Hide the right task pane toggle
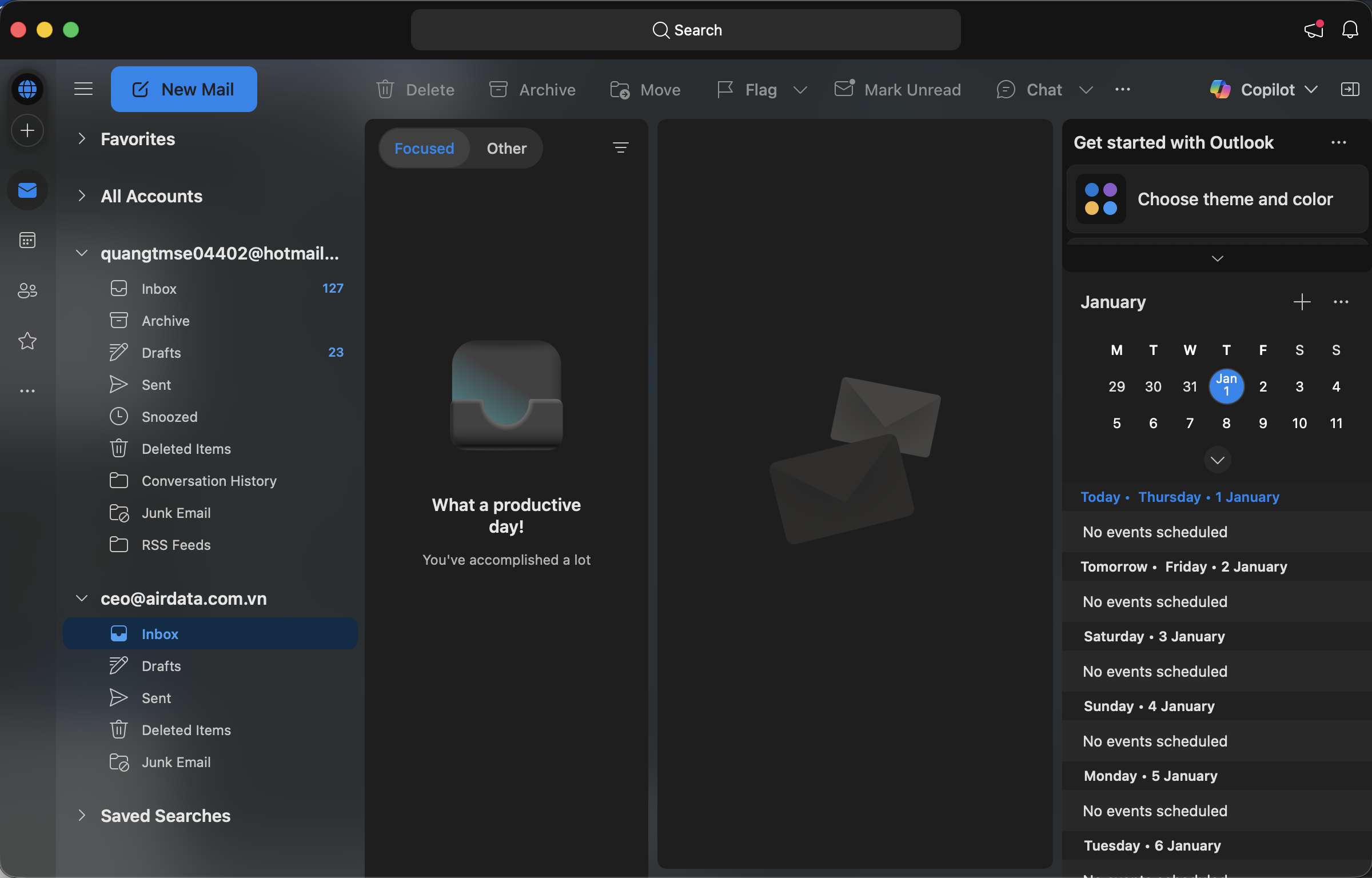This screenshot has width=1372, height=878. tap(1350, 89)
